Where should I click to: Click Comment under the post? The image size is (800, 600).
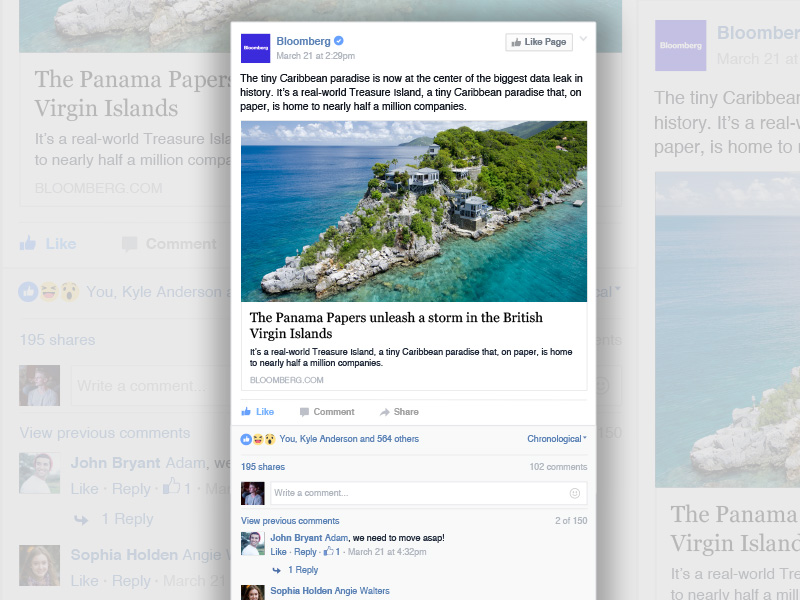point(327,412)
